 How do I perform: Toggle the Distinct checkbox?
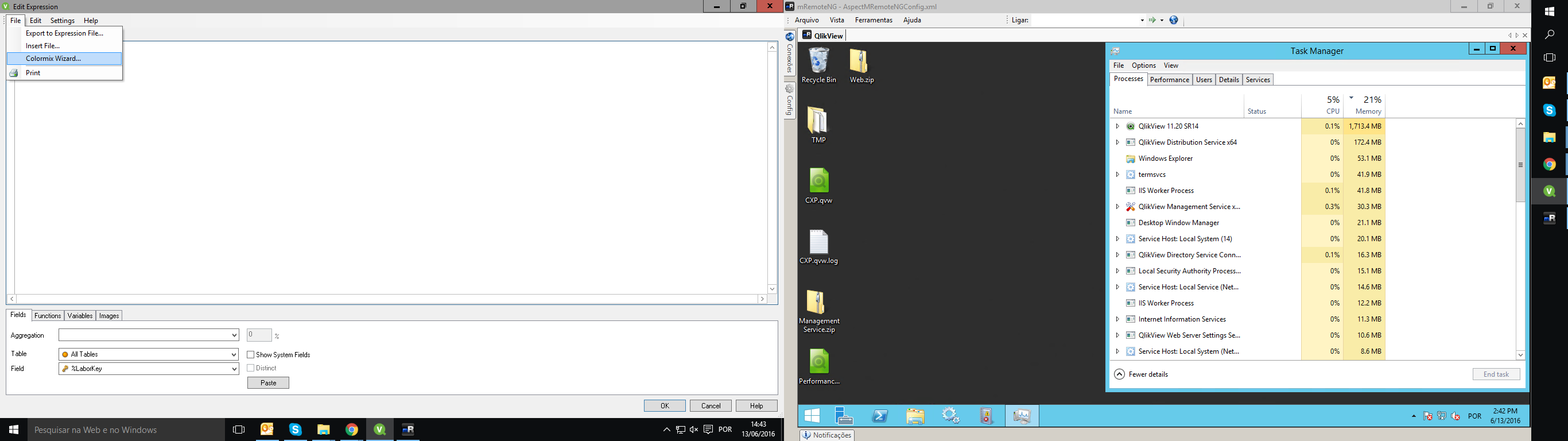(x=250, y=368)
